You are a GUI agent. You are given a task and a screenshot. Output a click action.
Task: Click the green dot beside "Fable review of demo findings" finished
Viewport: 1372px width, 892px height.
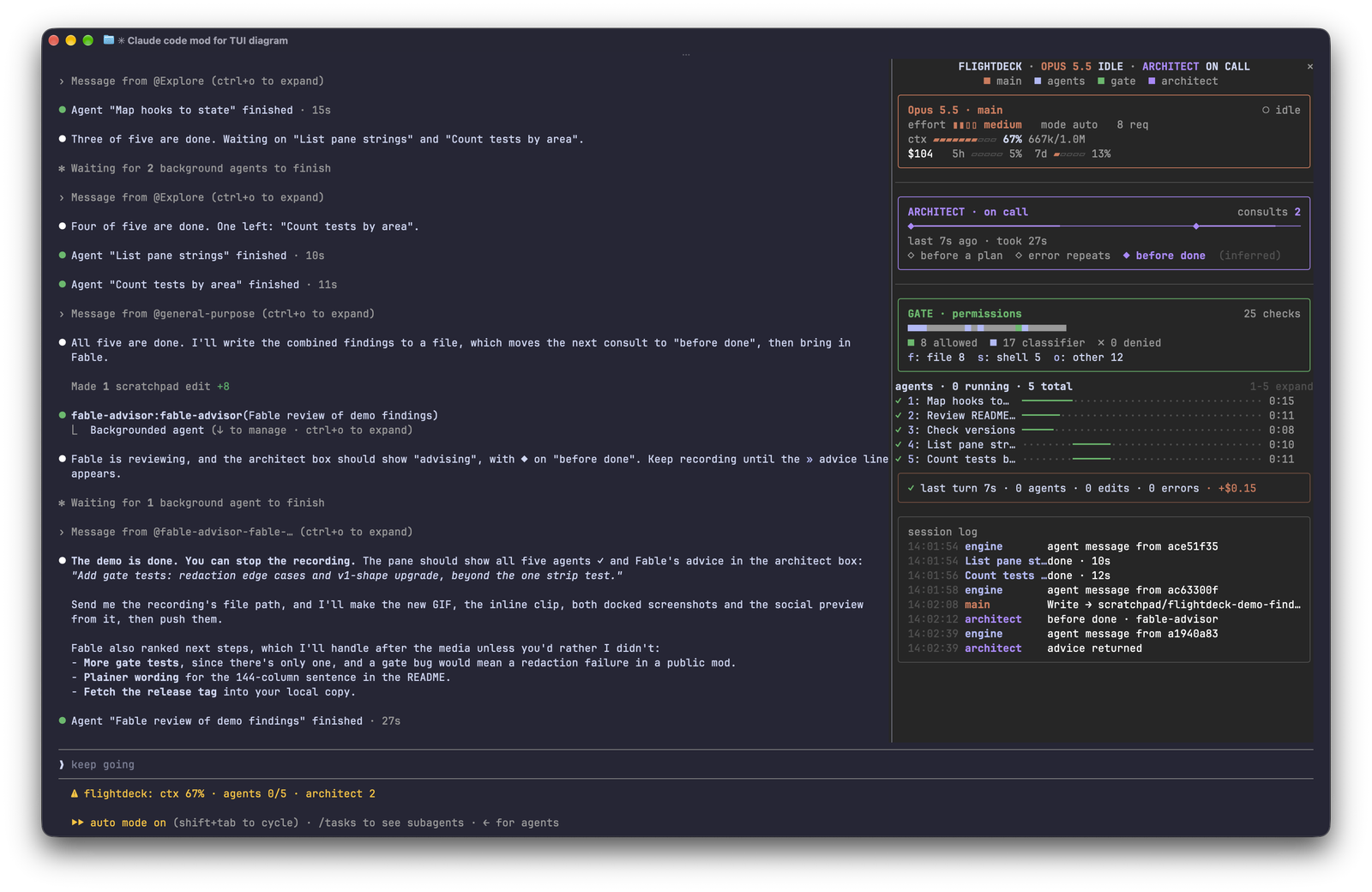(63, 720)
